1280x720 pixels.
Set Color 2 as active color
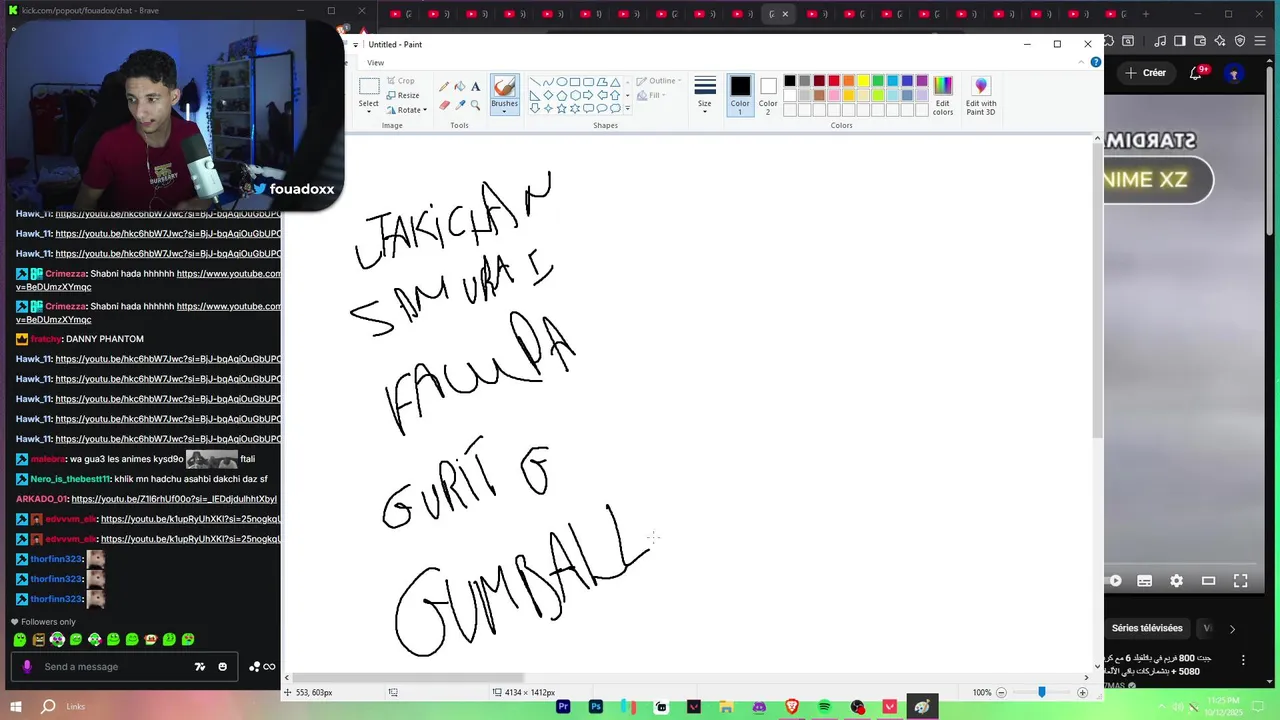(x=768, y=95)
